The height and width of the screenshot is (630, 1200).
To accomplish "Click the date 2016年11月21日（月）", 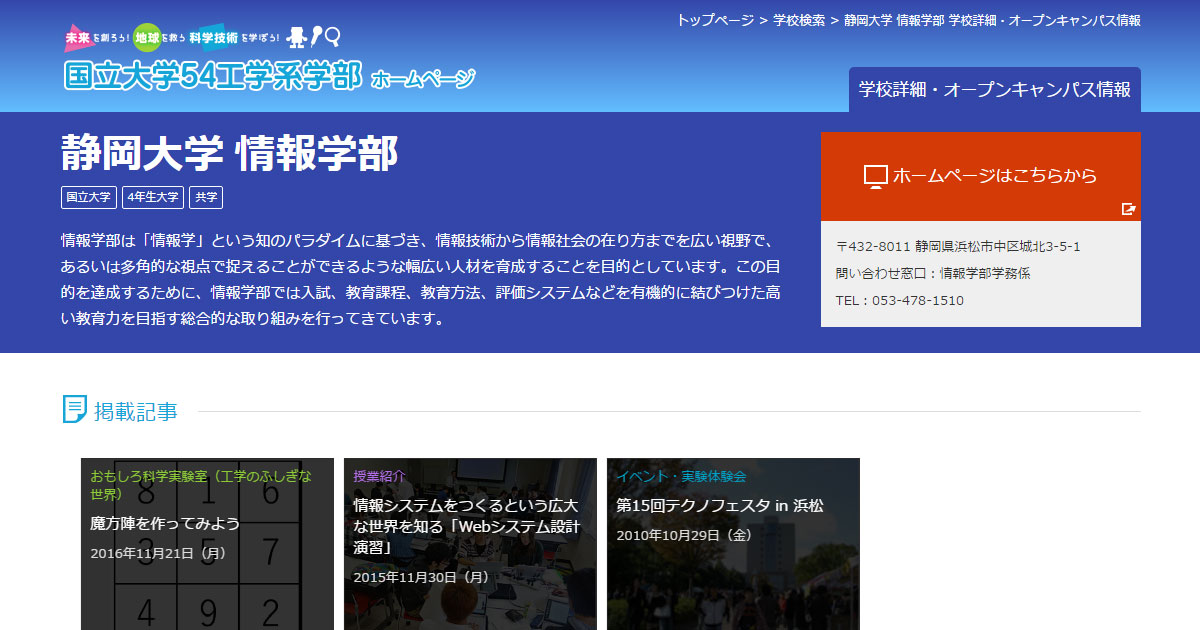I will 159,552.
